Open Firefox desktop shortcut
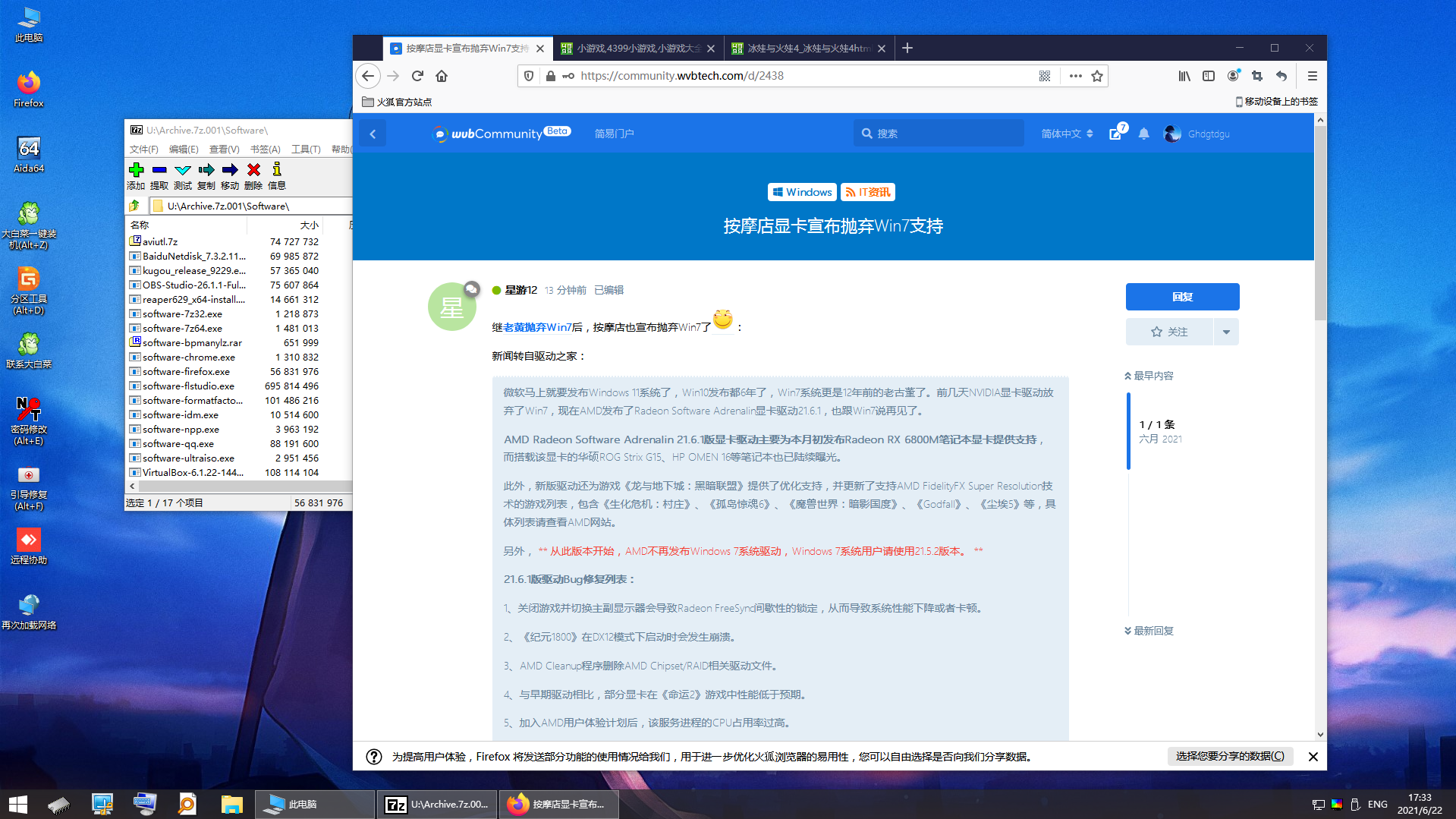The width and height of the screenshot is (1456, 819). coord(29,89)
